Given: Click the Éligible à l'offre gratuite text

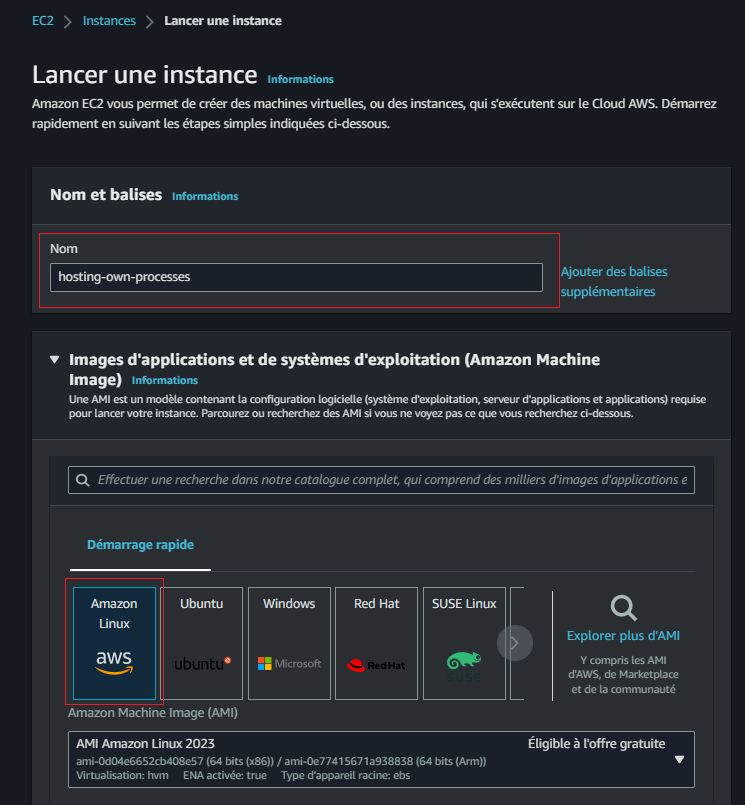Looking at the screenshot, I should pos(597,743).
